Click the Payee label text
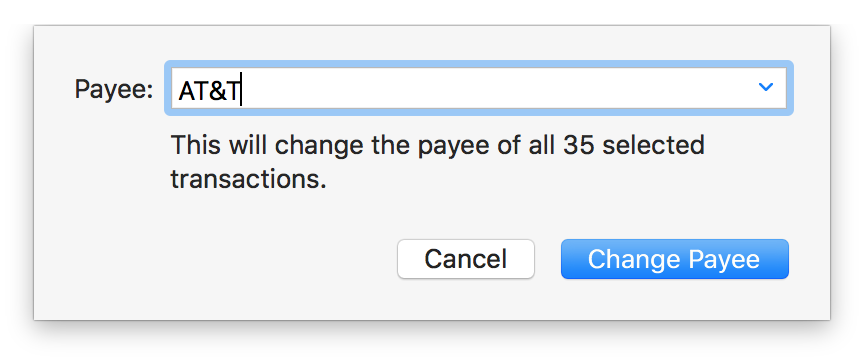This screenshot has height=362, width=864. (114, 89)
